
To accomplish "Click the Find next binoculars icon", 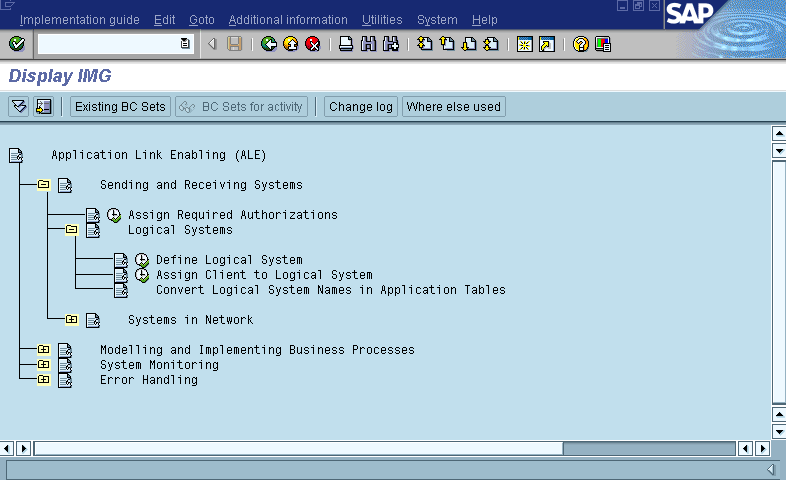I will coord(391,44).
